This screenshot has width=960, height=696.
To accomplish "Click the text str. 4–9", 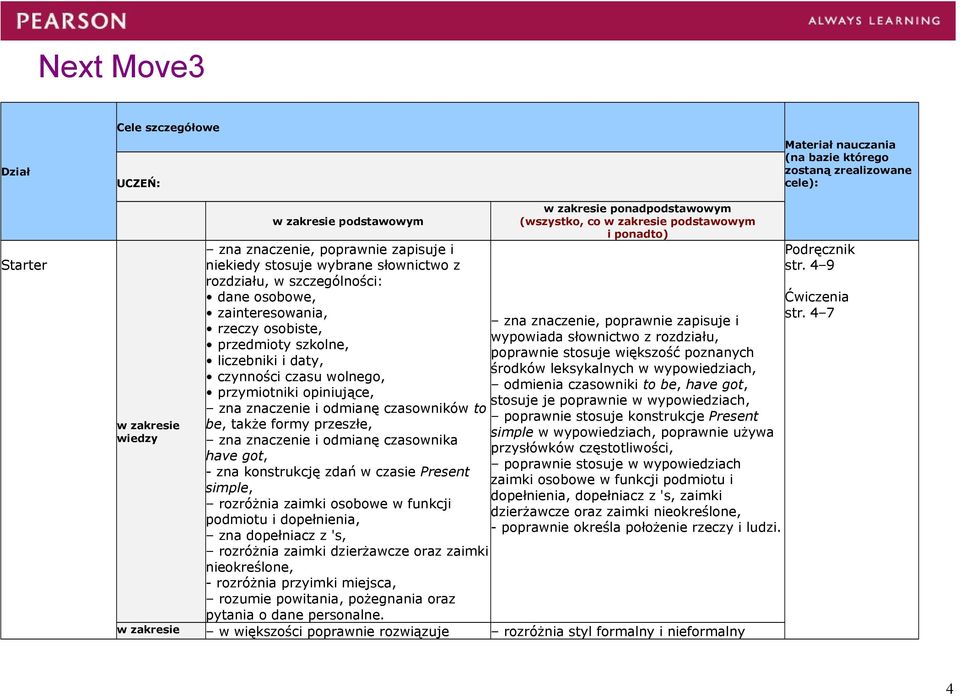I will pyautogui.click(x=809, y=265).
